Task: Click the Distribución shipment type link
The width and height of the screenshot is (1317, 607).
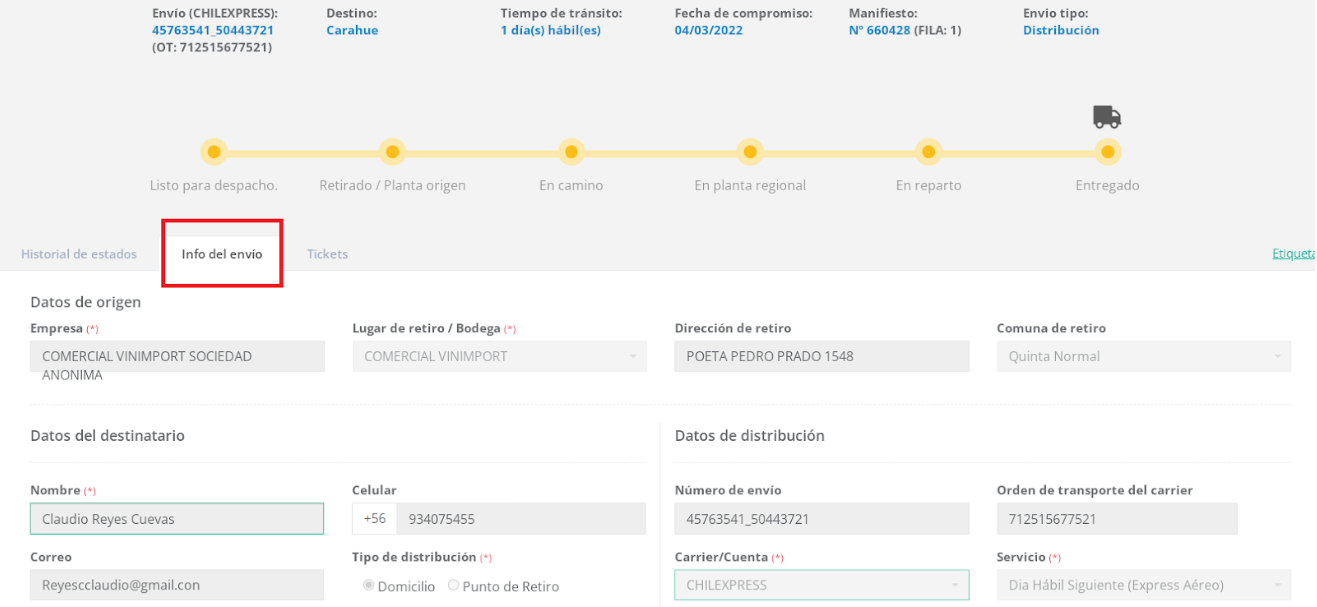Action: (1061, 30)
